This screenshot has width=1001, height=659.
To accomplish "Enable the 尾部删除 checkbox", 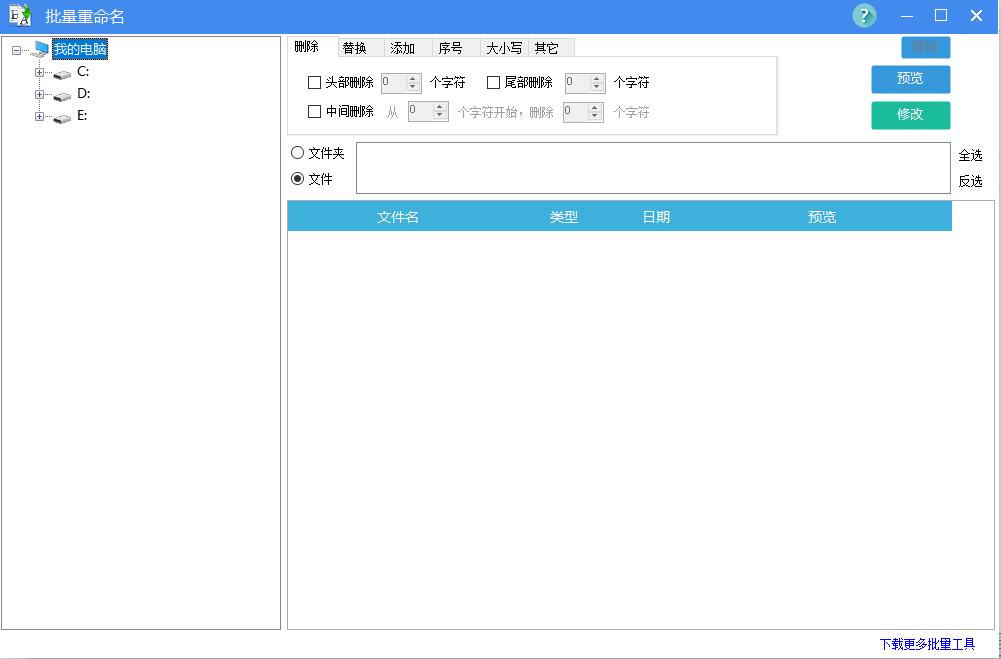I will click(493, 82).
